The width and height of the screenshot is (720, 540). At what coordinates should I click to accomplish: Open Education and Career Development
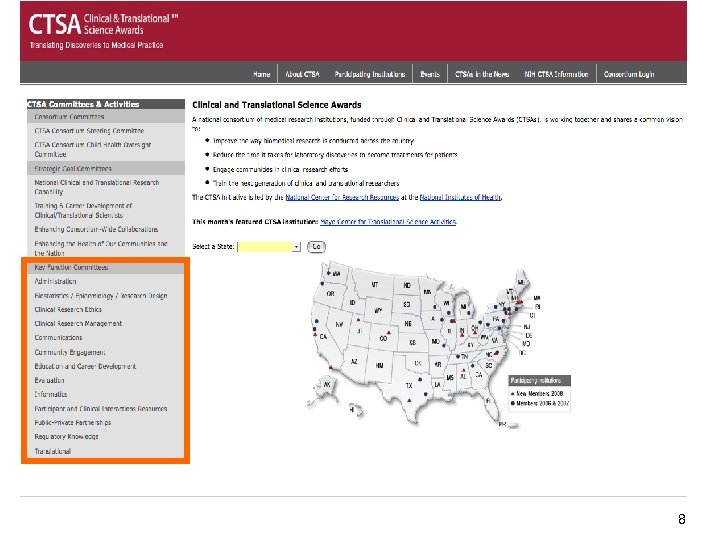[85, 366]
